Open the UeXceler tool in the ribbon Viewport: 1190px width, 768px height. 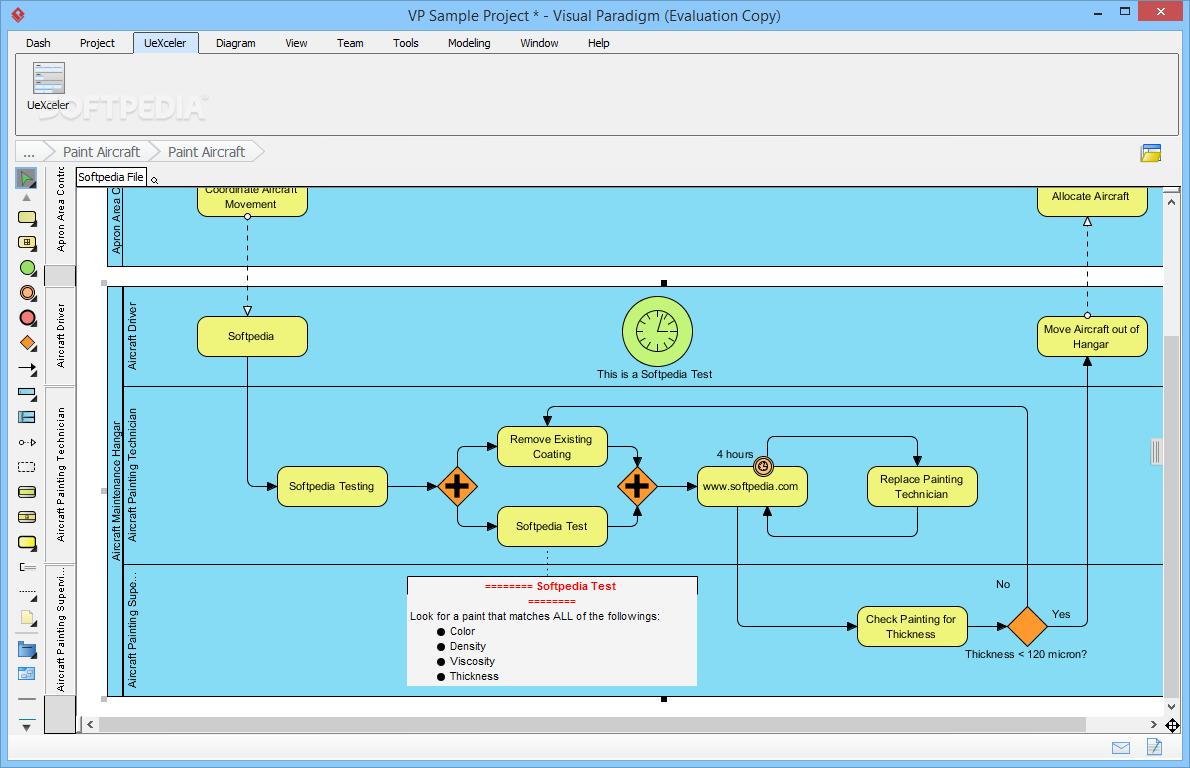pyautogui.click(x=48, y=87)
